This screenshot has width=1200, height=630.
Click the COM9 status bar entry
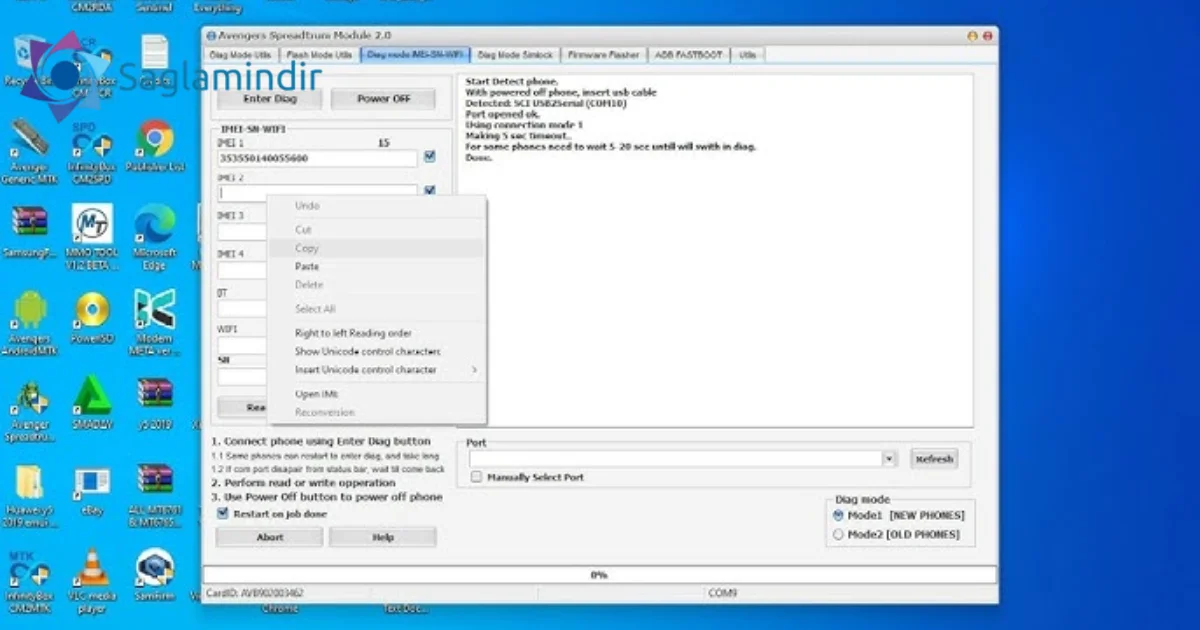pos(723,593)
